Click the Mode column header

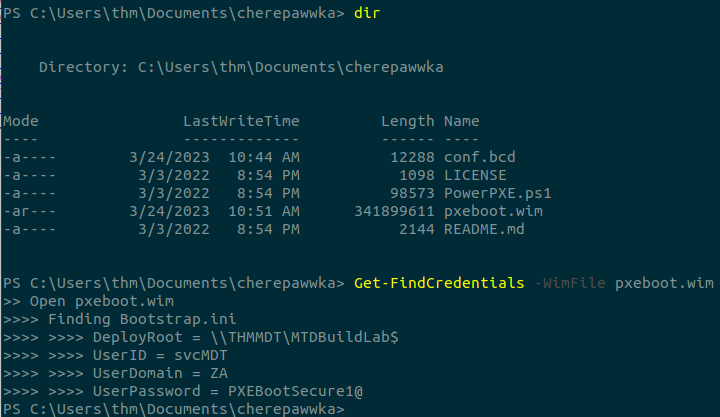pyautogui.click(x=20, y=121)
